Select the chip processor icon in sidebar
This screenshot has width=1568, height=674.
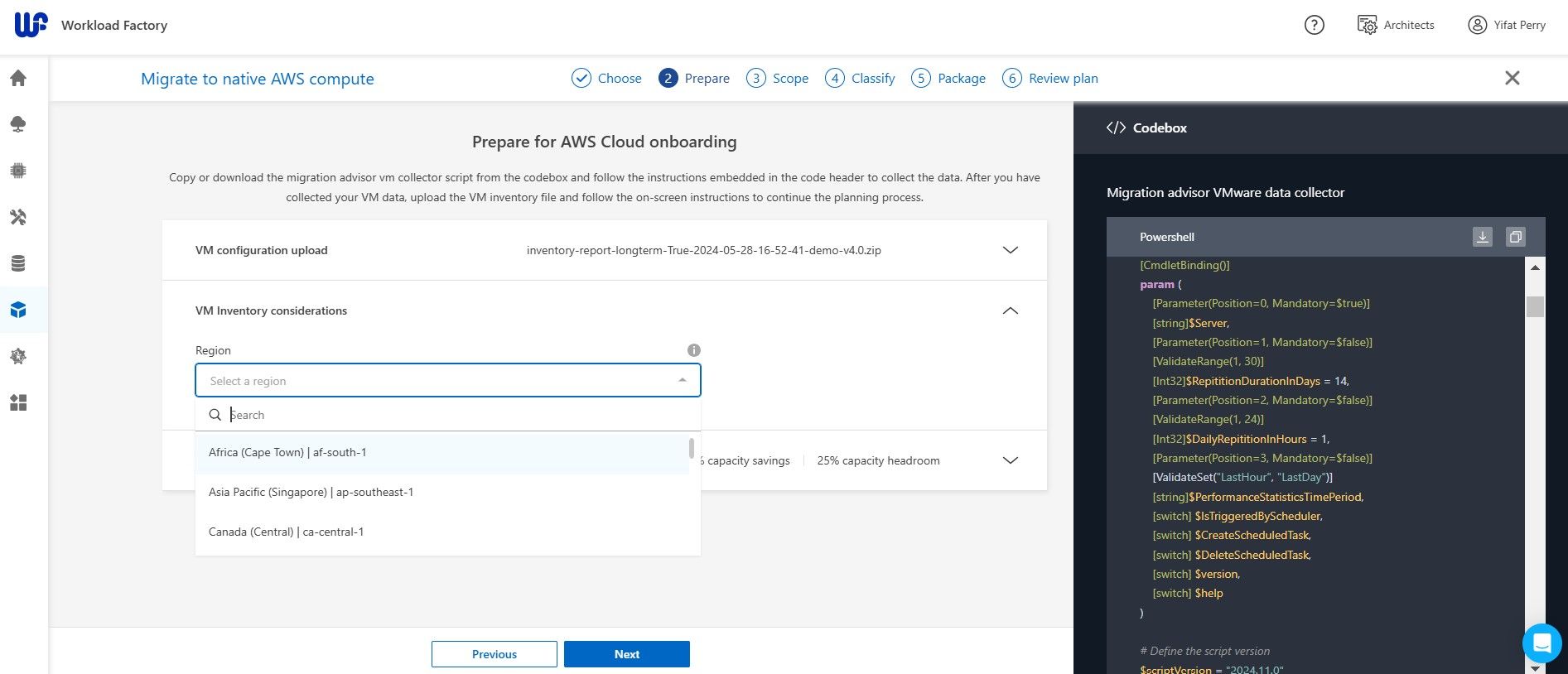[x=18, y=171]
